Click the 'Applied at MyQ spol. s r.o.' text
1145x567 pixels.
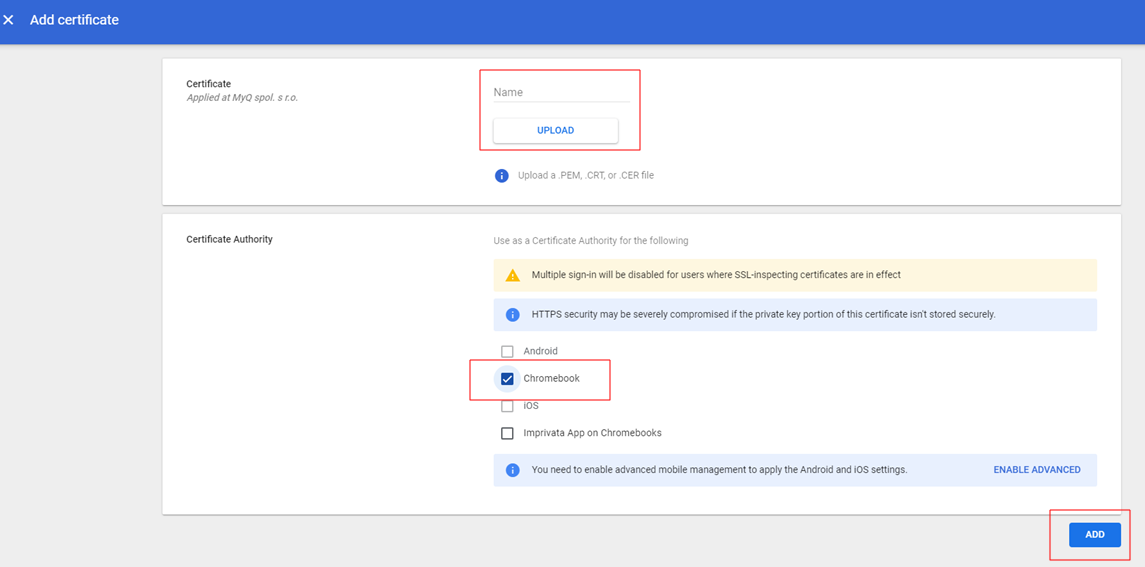click(x=242, y=98)
